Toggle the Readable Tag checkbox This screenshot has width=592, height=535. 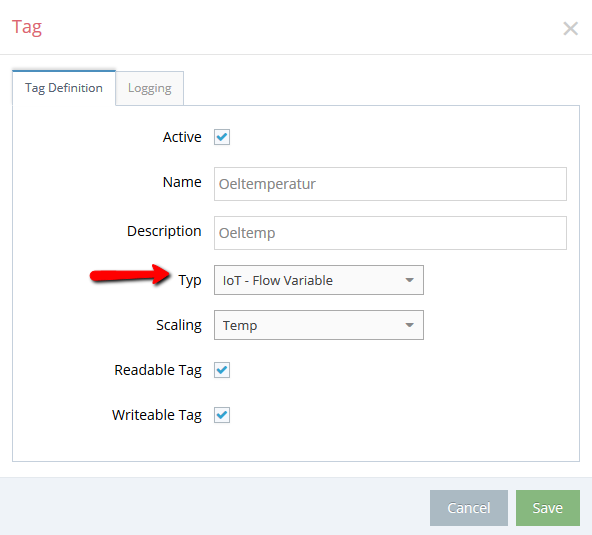pos(222,370)
